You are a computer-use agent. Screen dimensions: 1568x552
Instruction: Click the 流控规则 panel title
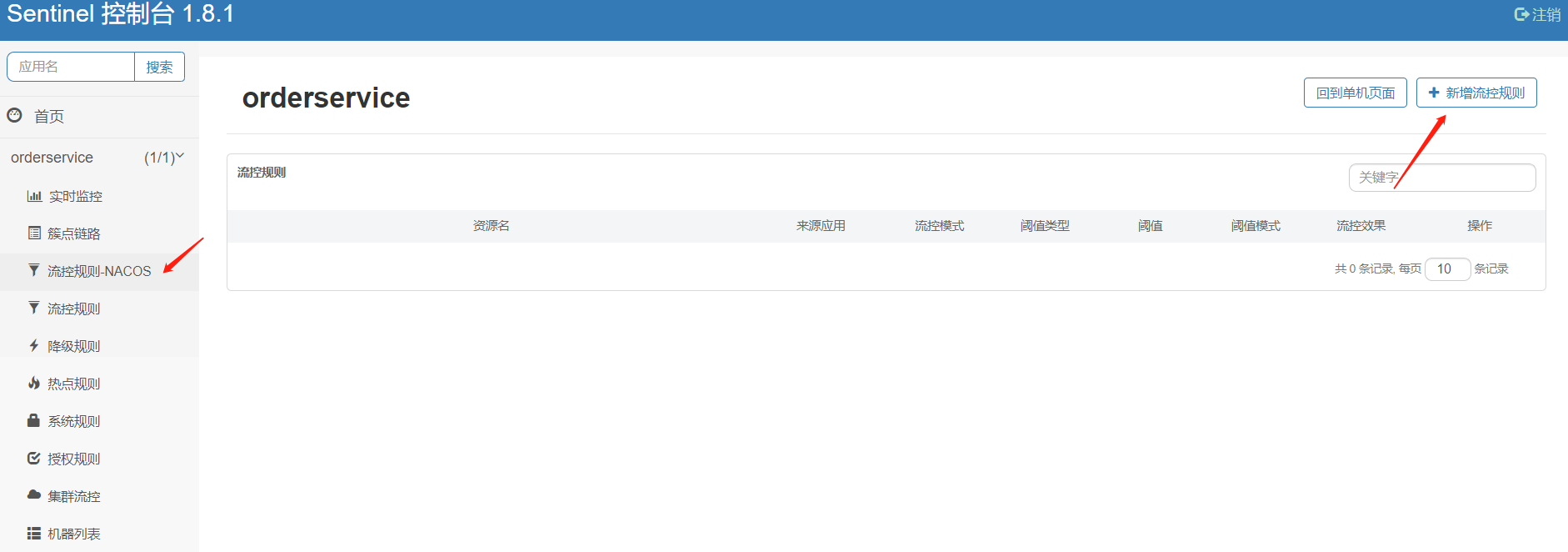[262, 172]
